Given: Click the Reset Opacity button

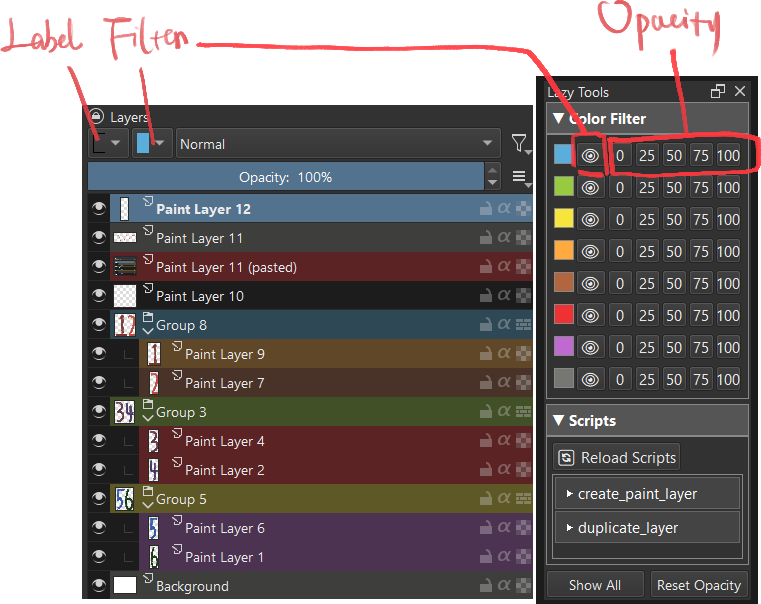Looking at the screenshot, I should click(x=699, y=585).
